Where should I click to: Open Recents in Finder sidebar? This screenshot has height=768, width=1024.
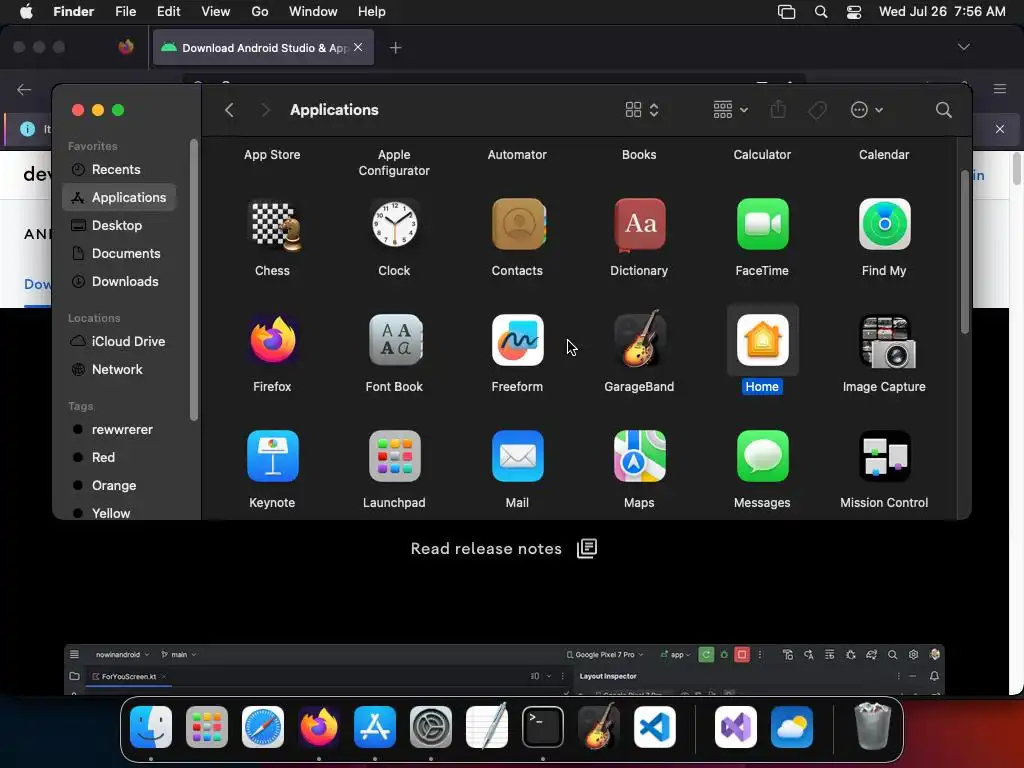119,170
